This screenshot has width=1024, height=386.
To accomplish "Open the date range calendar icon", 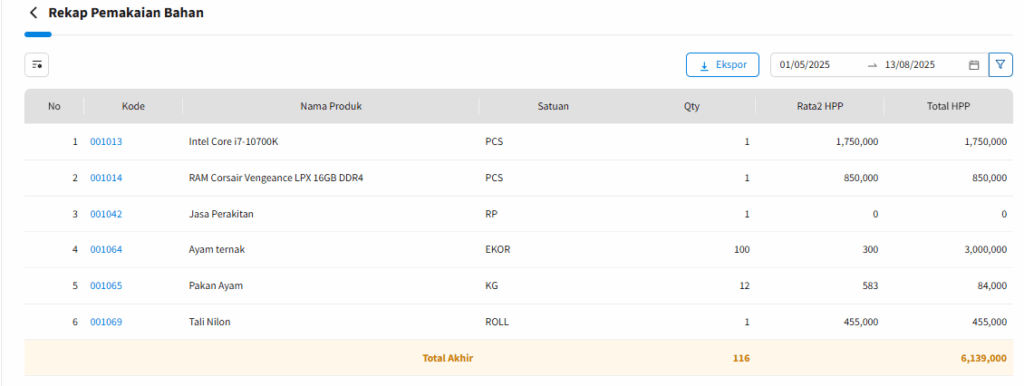I will tap(974, 65).
